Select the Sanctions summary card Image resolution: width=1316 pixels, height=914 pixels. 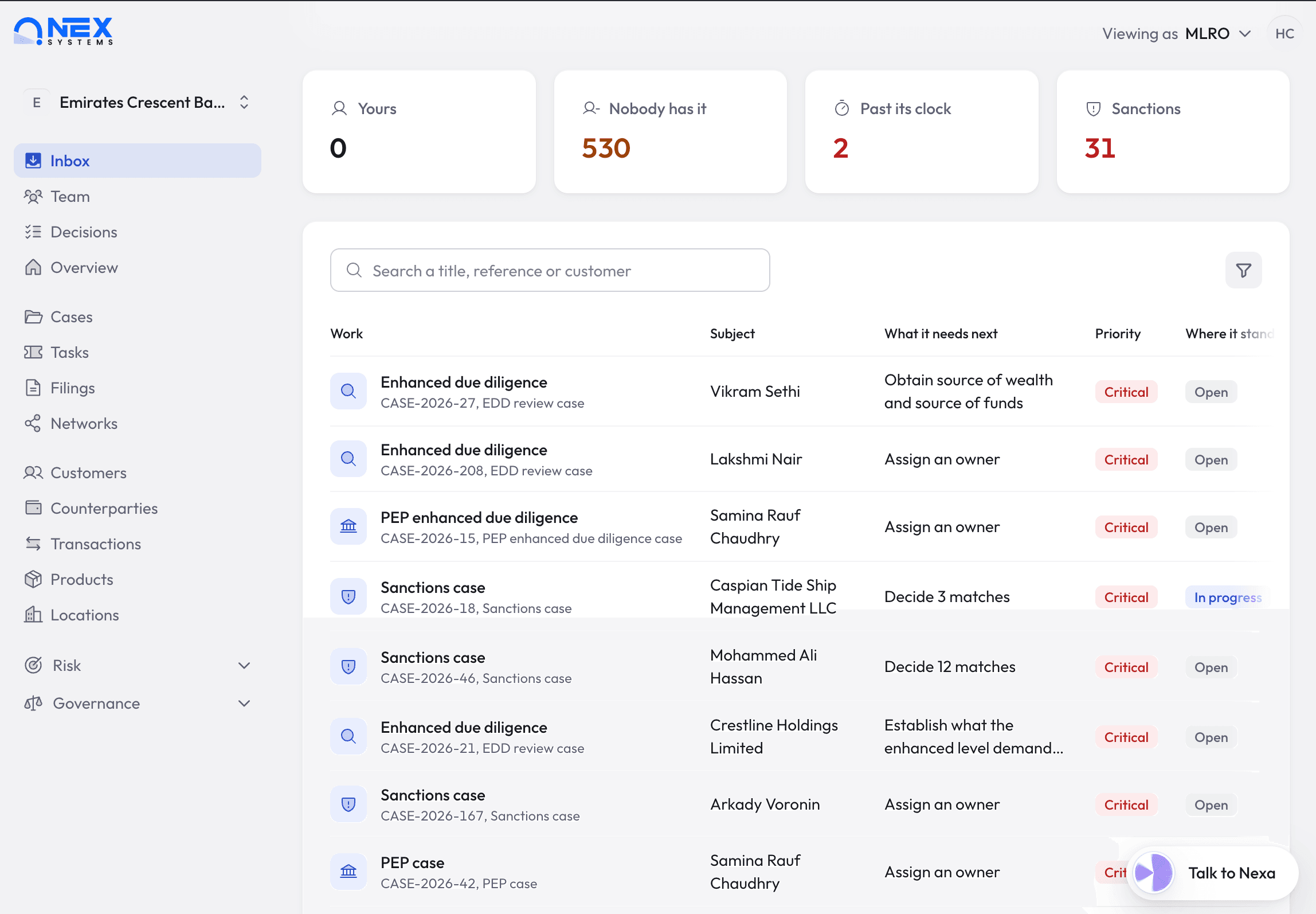1173,132
